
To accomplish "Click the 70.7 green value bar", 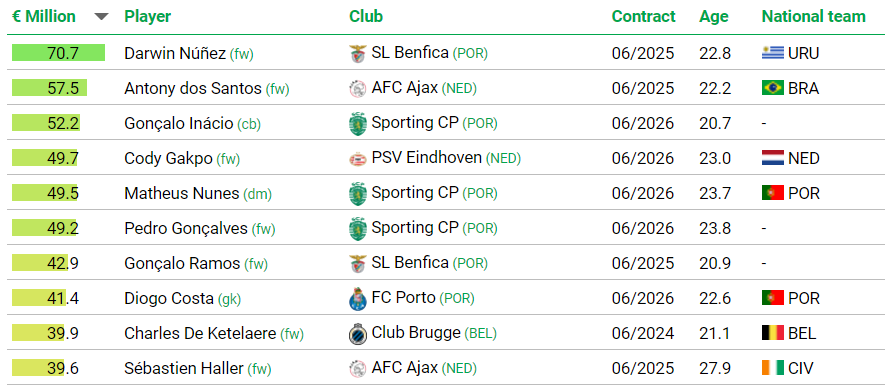I will click(59, 53).
